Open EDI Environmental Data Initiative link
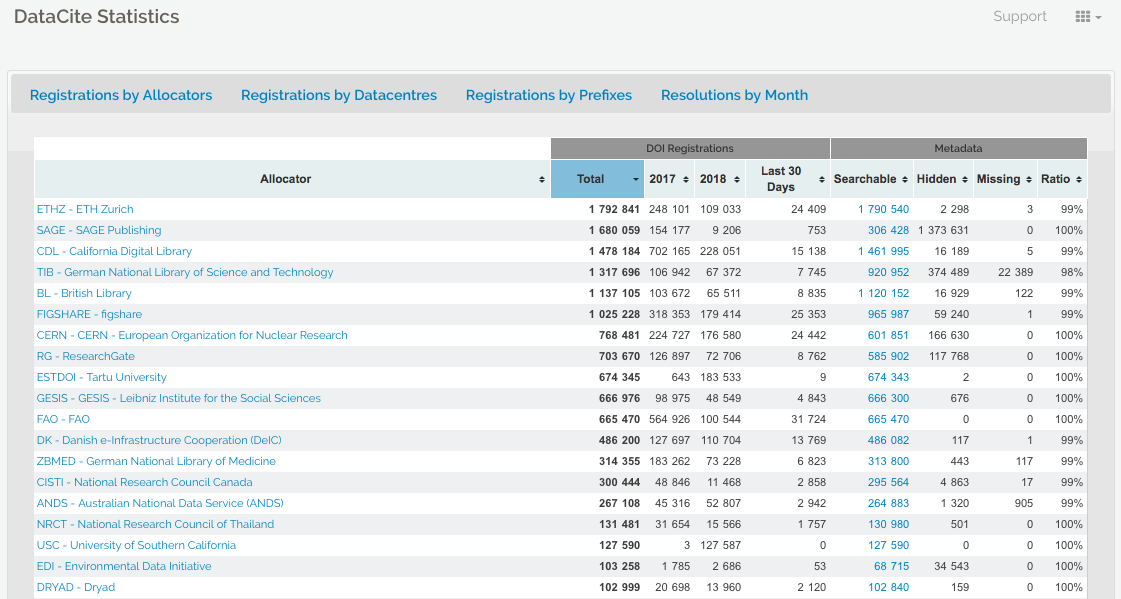This screenshot has width=1121, height=599. (x=124, y=566)
